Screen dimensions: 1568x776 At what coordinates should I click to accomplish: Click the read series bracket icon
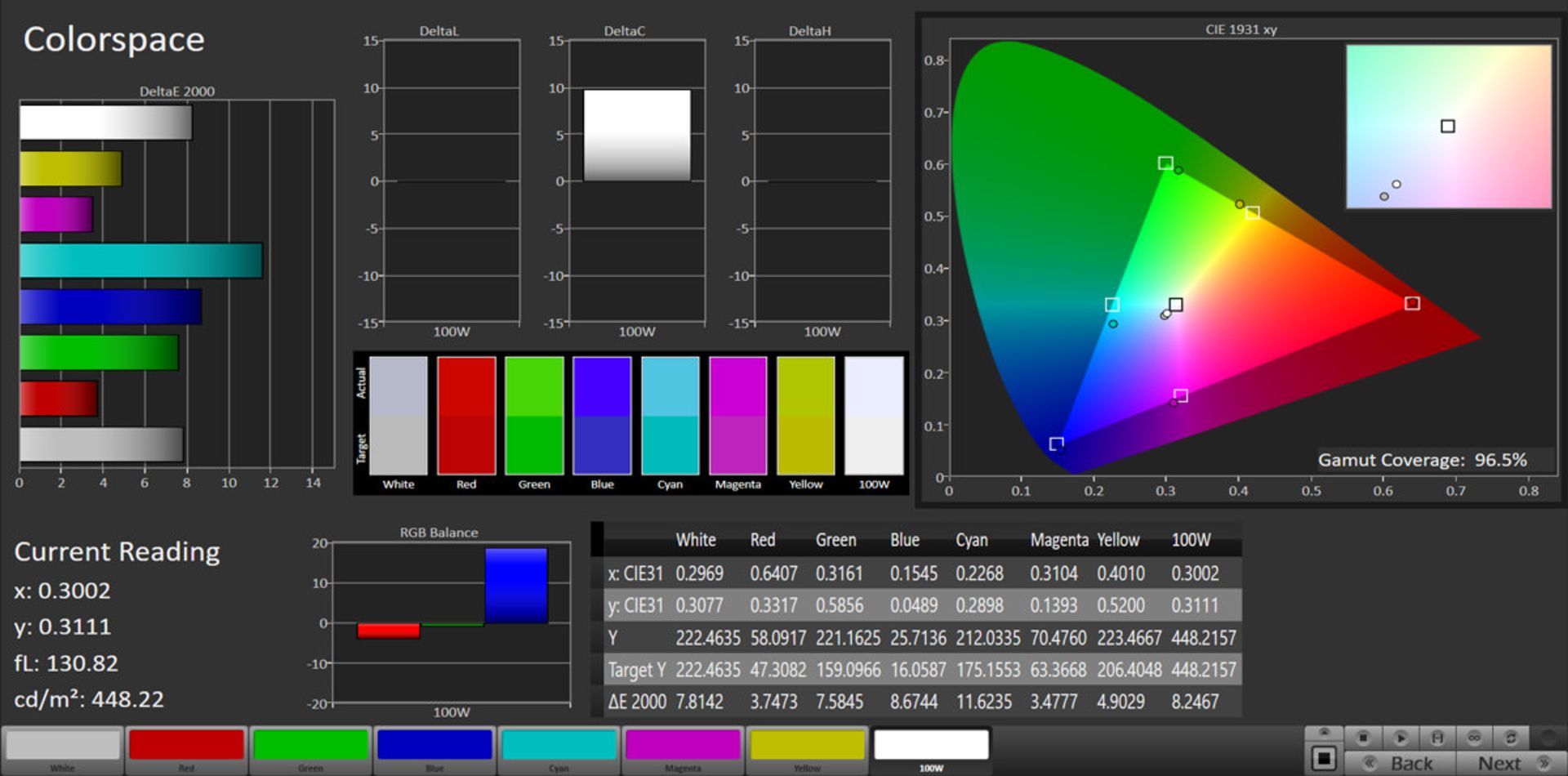tap(1437, 738)
